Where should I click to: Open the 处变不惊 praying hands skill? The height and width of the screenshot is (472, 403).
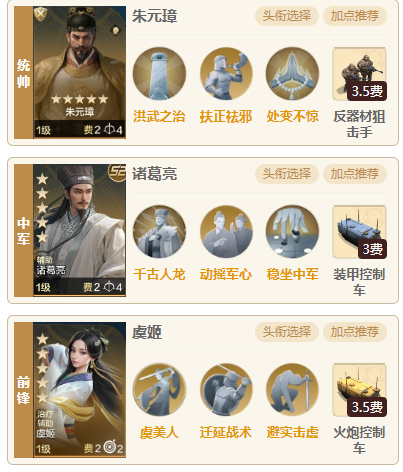click(292, 73)
